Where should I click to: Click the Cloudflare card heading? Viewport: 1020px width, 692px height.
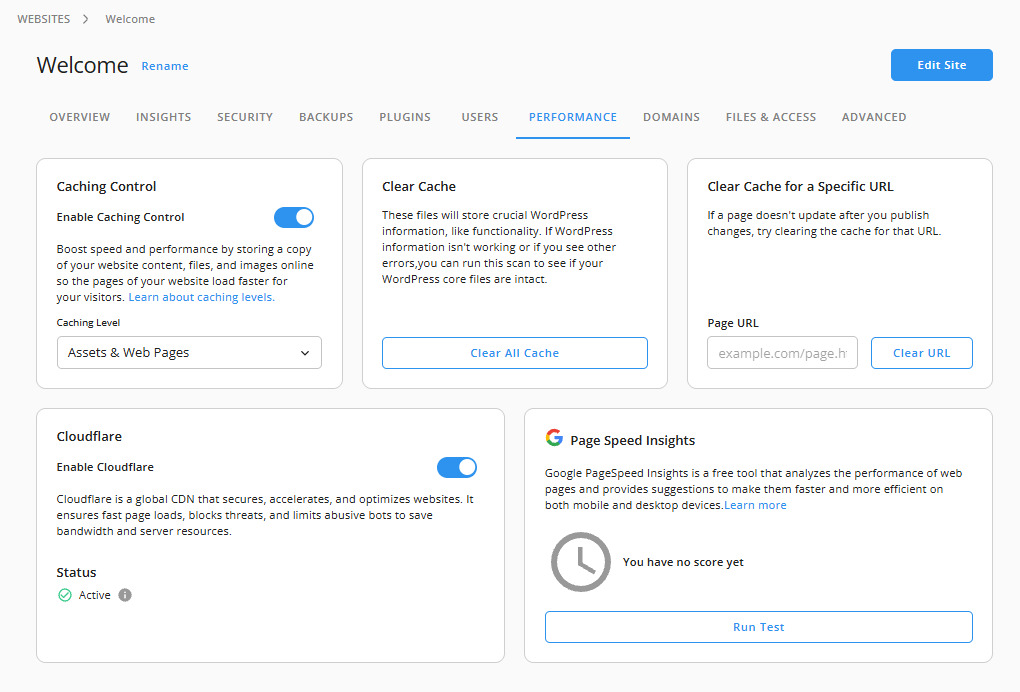tap(89, 436)
